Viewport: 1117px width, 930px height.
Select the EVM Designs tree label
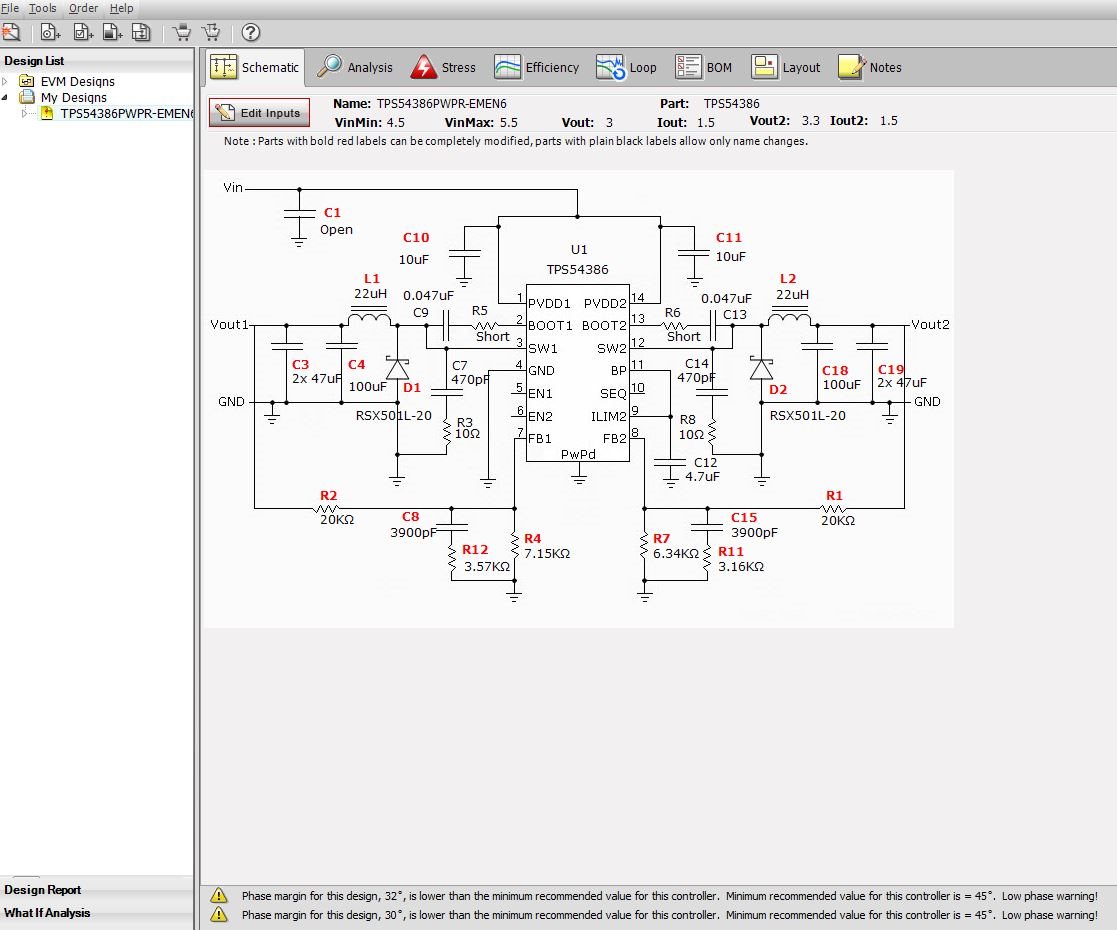point(78,81)
